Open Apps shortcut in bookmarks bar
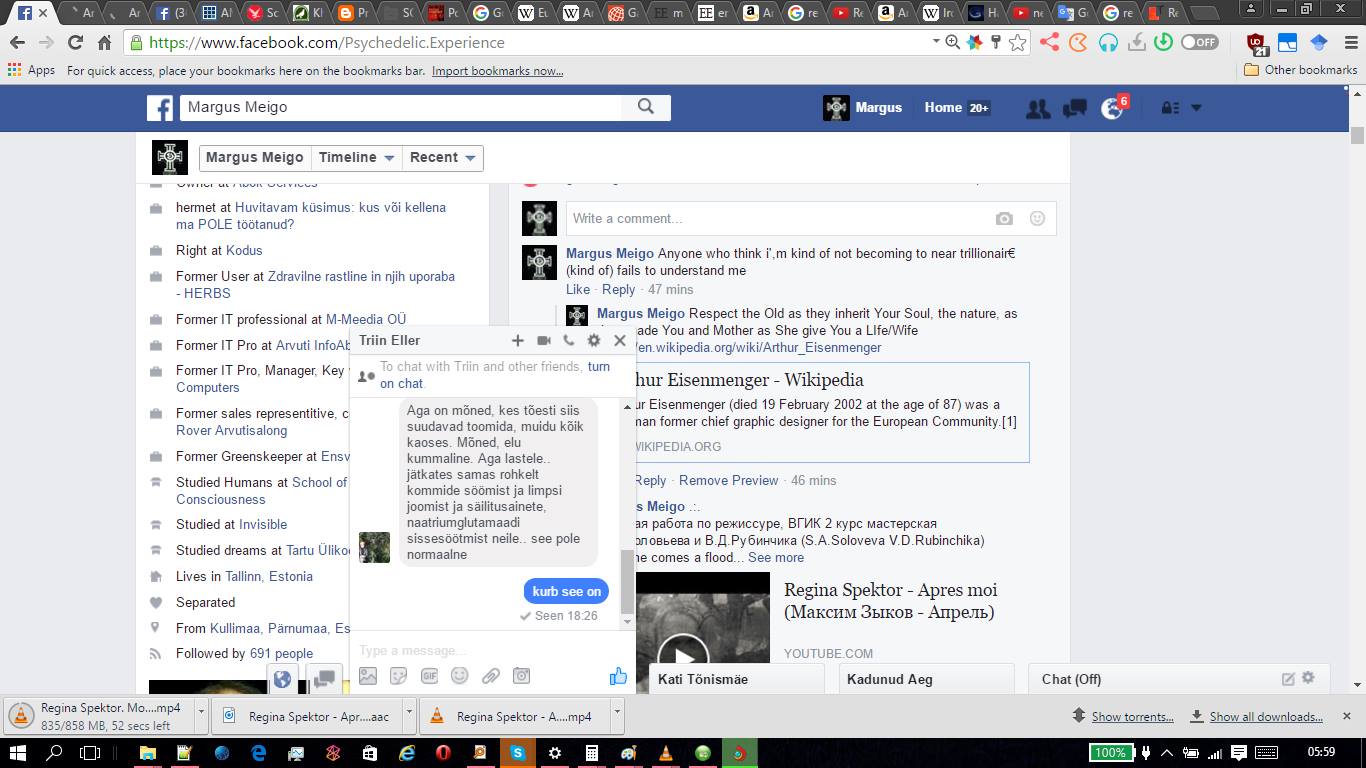 coord(31,70)
